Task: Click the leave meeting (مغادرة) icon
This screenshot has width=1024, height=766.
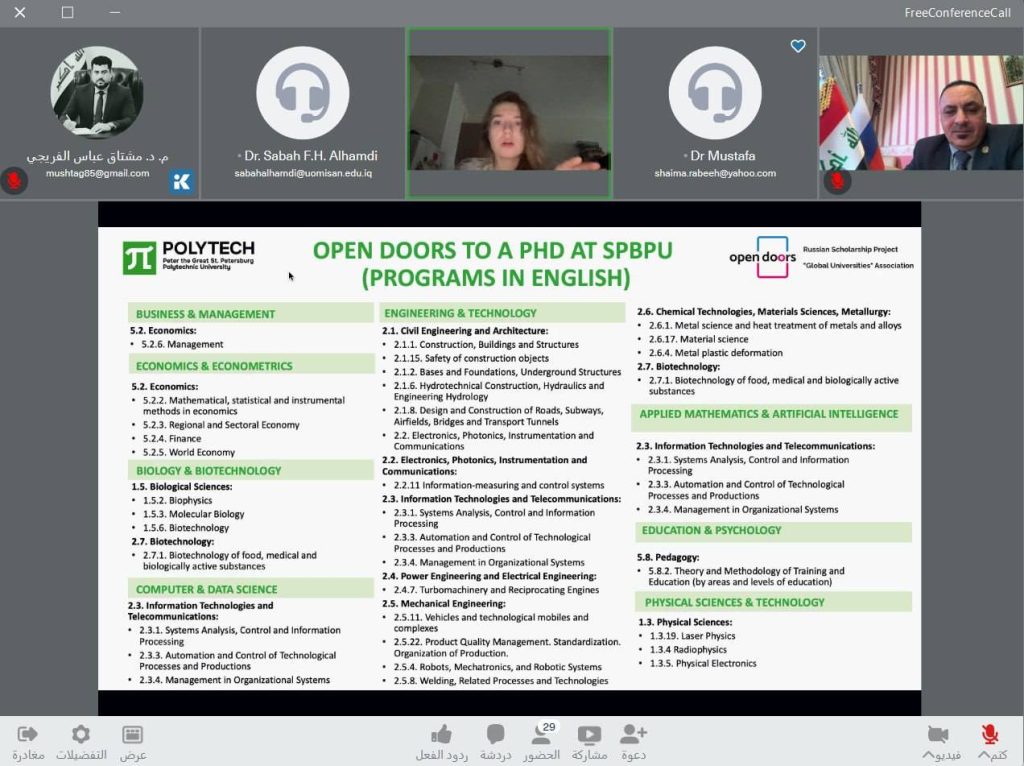Action: click(28, 735)
